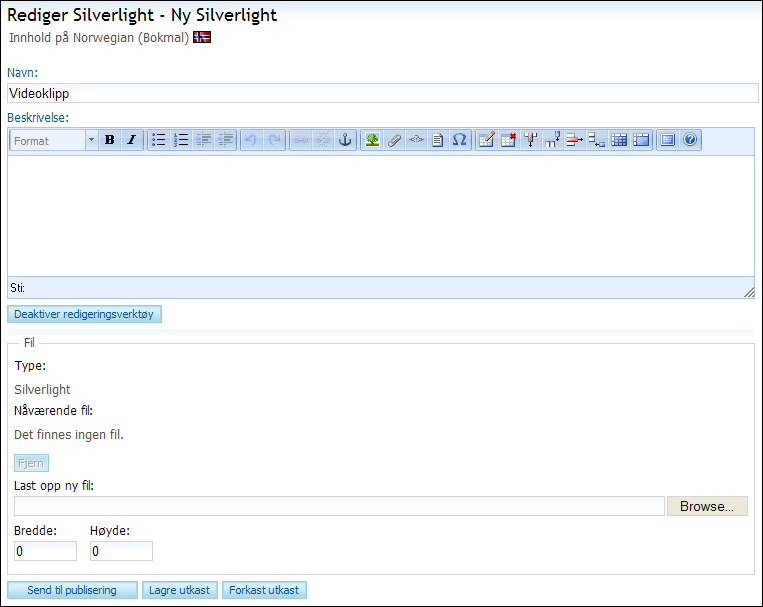The image size is (763, 607).
Task: Click the undo arrow icon
Action: (x=251, y=140)
